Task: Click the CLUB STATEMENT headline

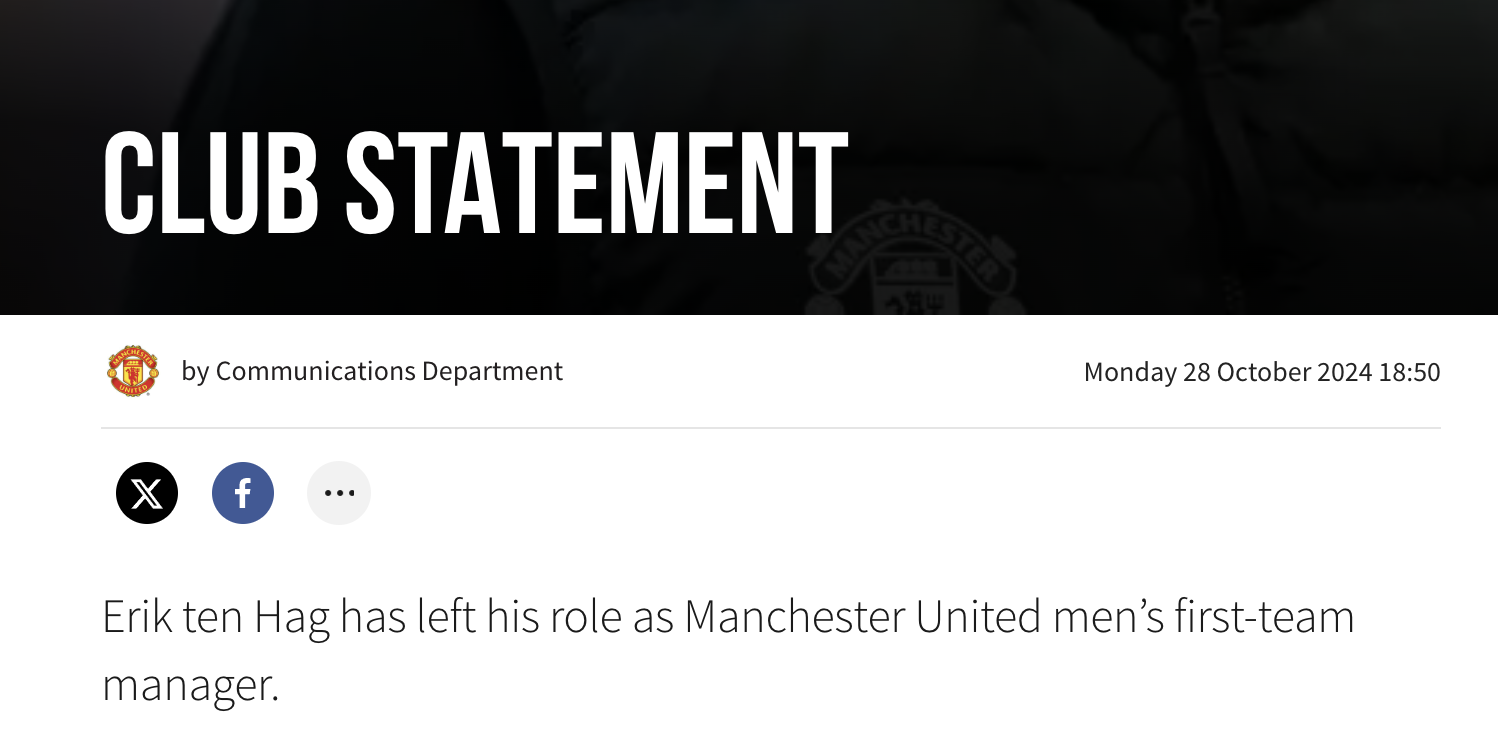Action: 475,184
